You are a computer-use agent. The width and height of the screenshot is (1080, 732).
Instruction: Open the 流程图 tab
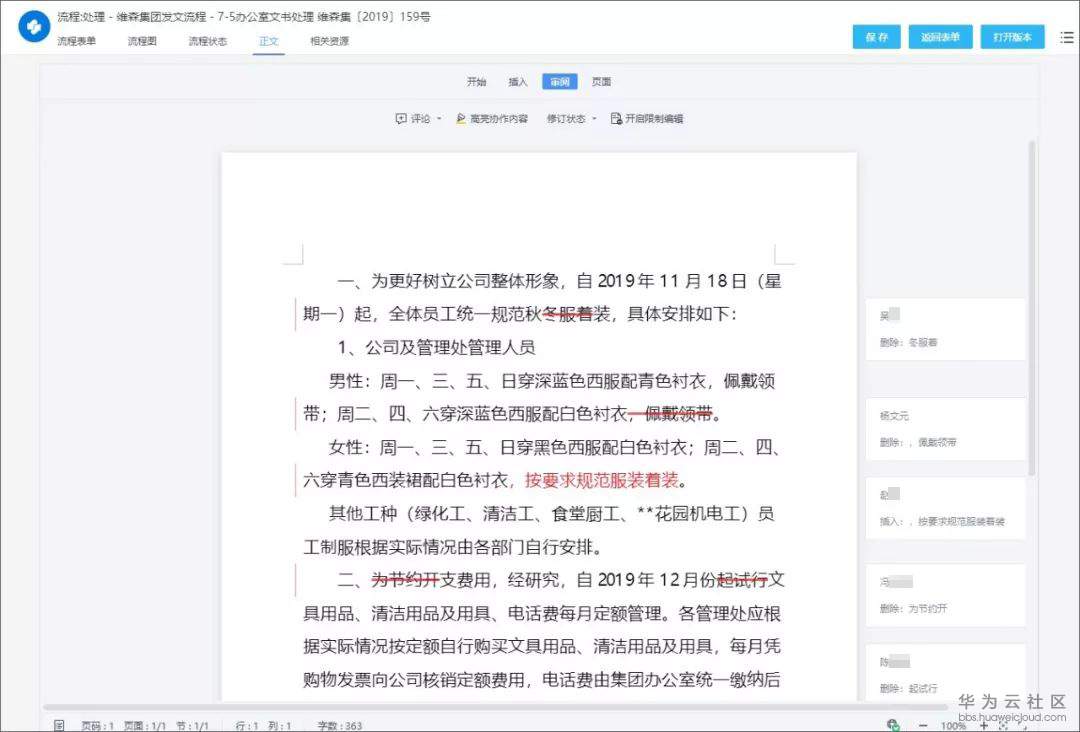click(x=141, y=41)
